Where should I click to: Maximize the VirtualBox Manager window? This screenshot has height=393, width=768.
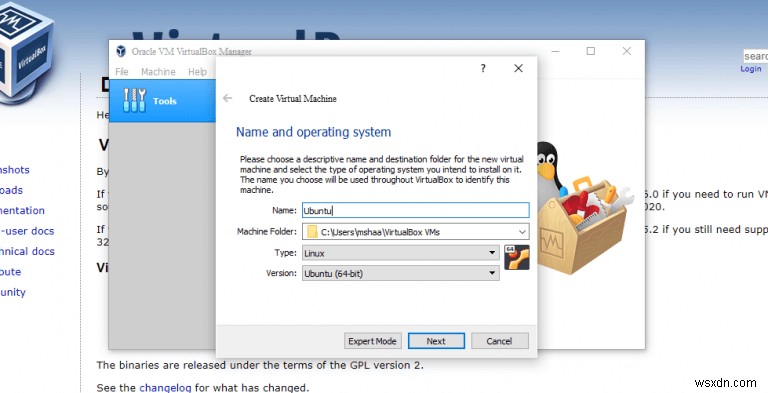[x=591, y=51]
